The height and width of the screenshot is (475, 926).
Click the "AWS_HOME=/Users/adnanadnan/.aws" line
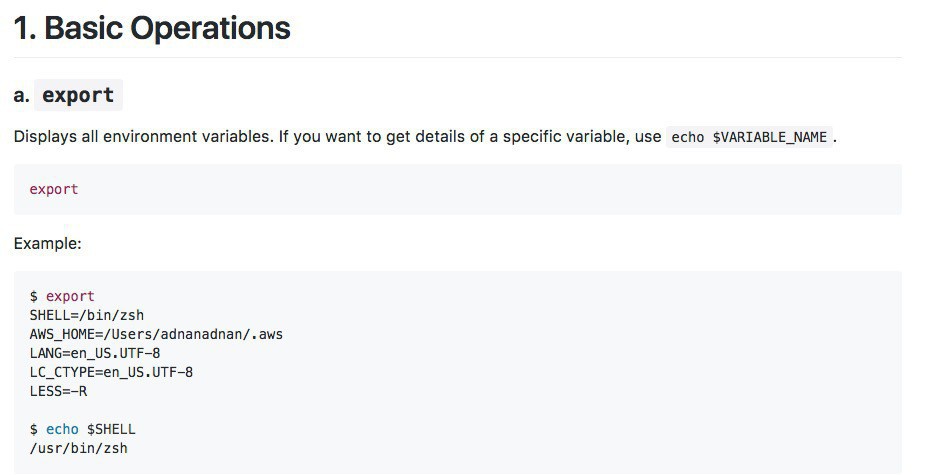point(156,334)
